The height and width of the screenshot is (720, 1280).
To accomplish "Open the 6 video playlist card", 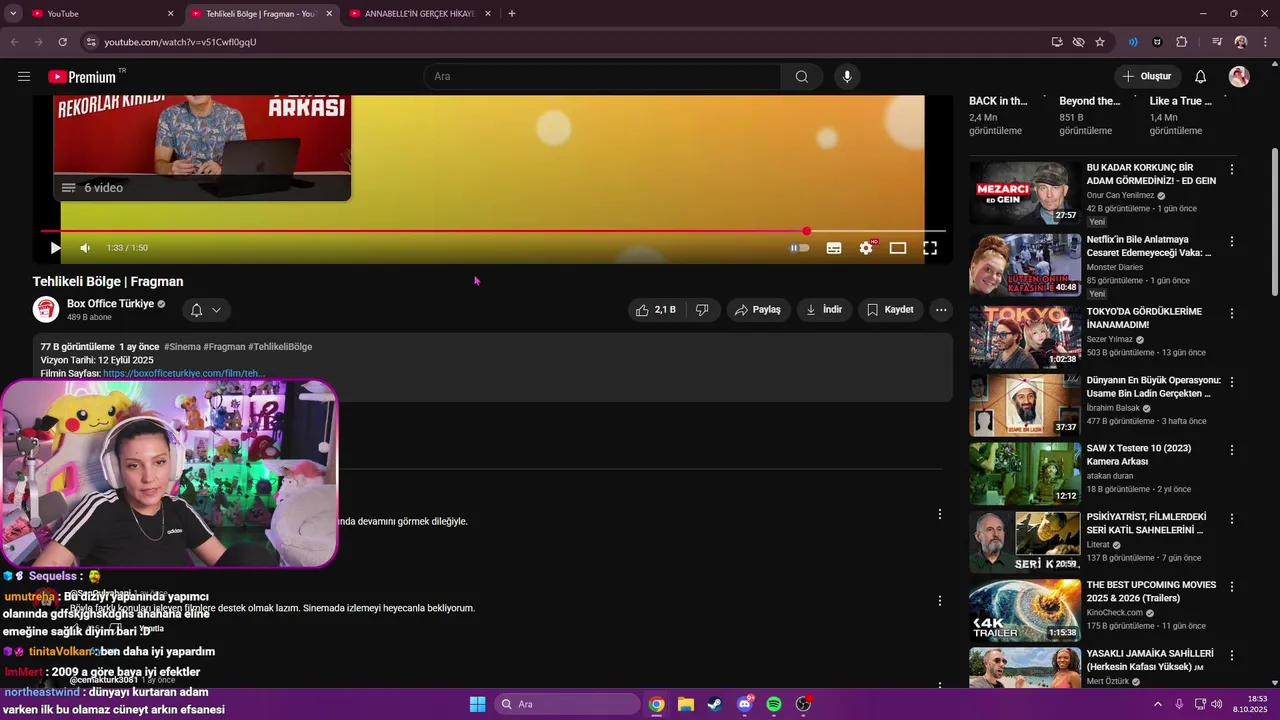I will point(202,148).
